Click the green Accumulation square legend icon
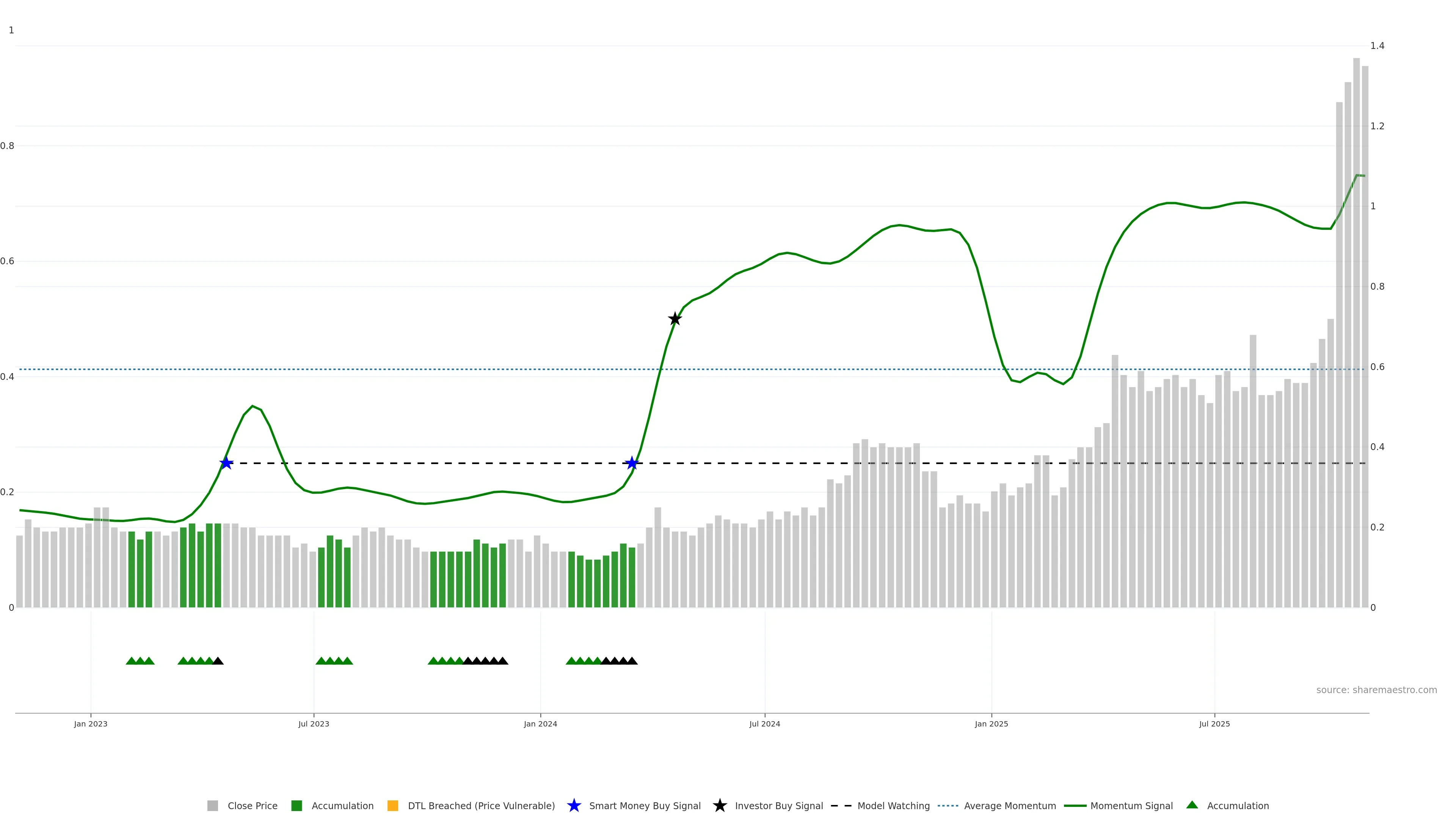Viewport: 1456px width, 819px height. (296, 805)
